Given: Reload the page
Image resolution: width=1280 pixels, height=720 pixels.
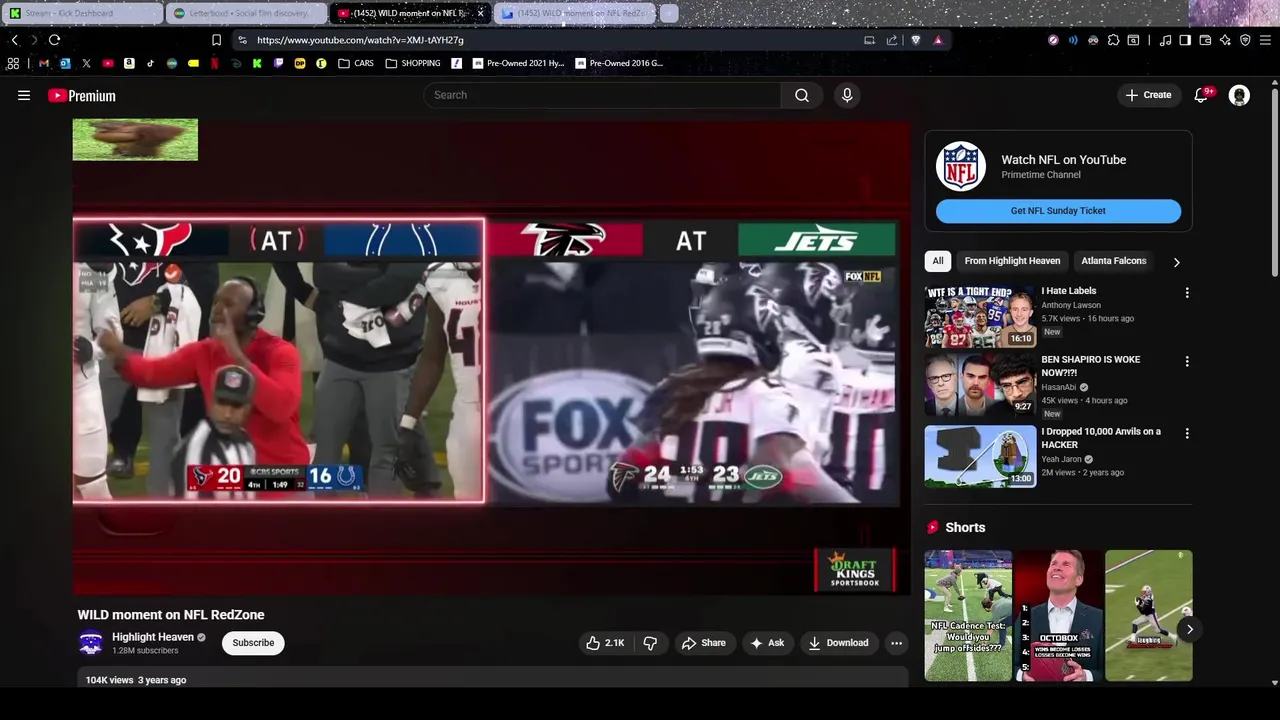Looking at the screenshot, I should (x=54, y=40).
